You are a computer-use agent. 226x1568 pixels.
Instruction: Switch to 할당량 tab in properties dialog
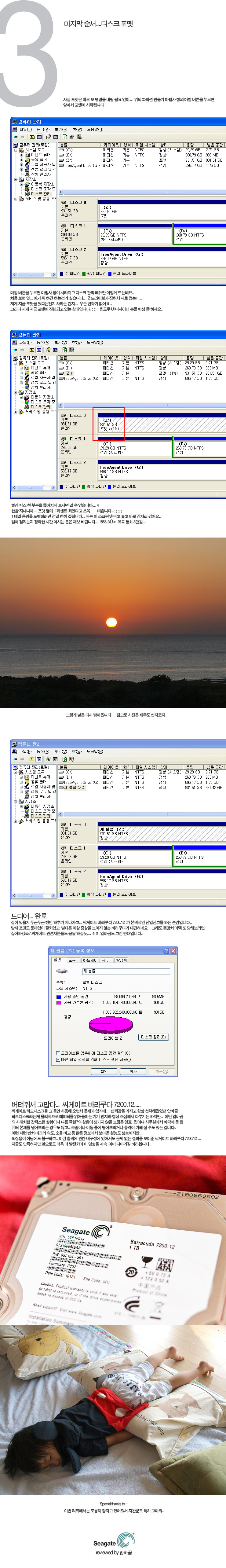122,960
